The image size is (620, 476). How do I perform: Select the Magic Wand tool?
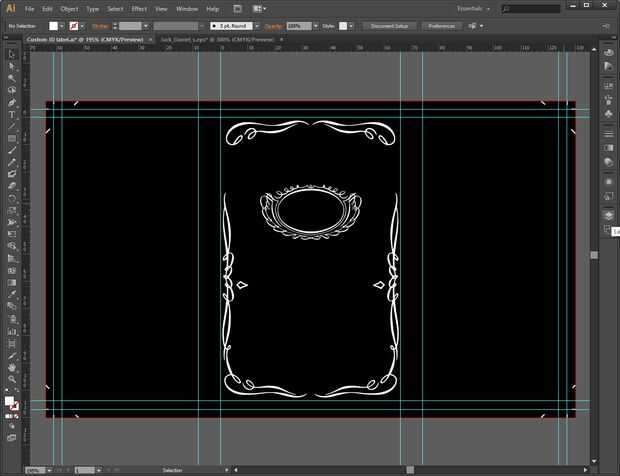[x=12, y=78]
